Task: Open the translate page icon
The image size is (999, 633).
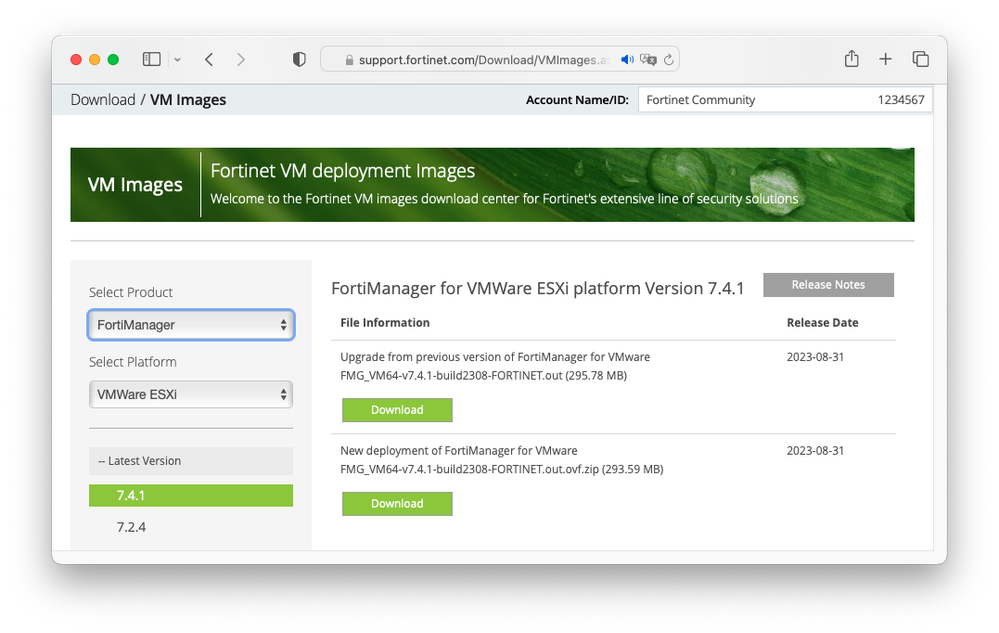Action: coord(648,59)
